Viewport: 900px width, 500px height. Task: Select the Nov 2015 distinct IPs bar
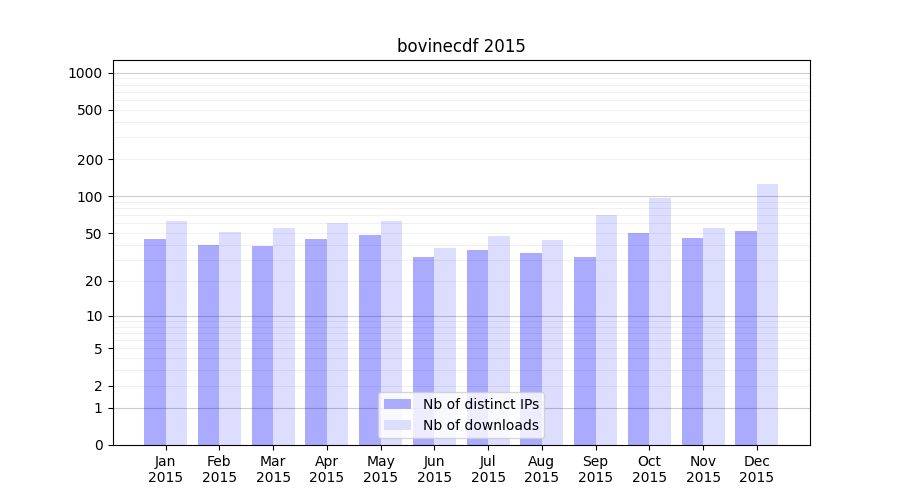(692, 341)
